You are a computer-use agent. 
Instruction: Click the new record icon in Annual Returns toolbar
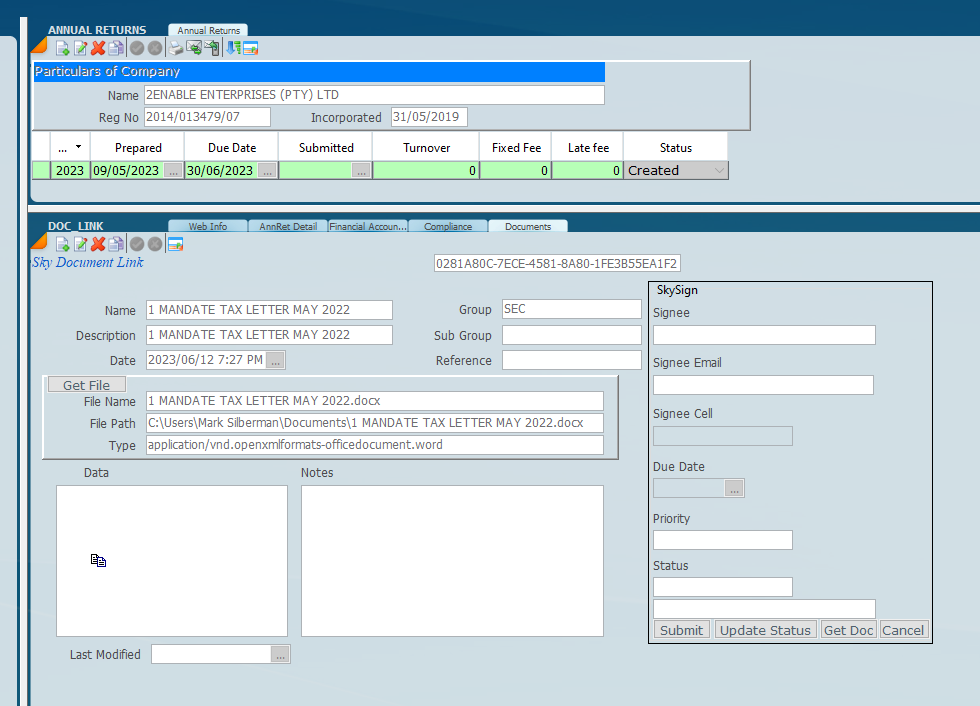(62, 48)
